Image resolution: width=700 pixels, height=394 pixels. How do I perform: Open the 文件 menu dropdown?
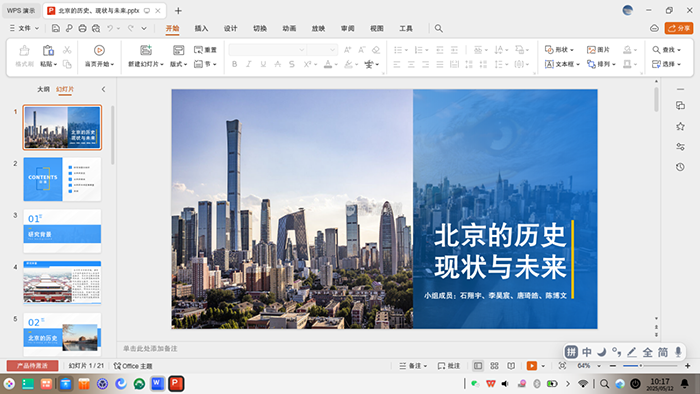tap(24, 28)
